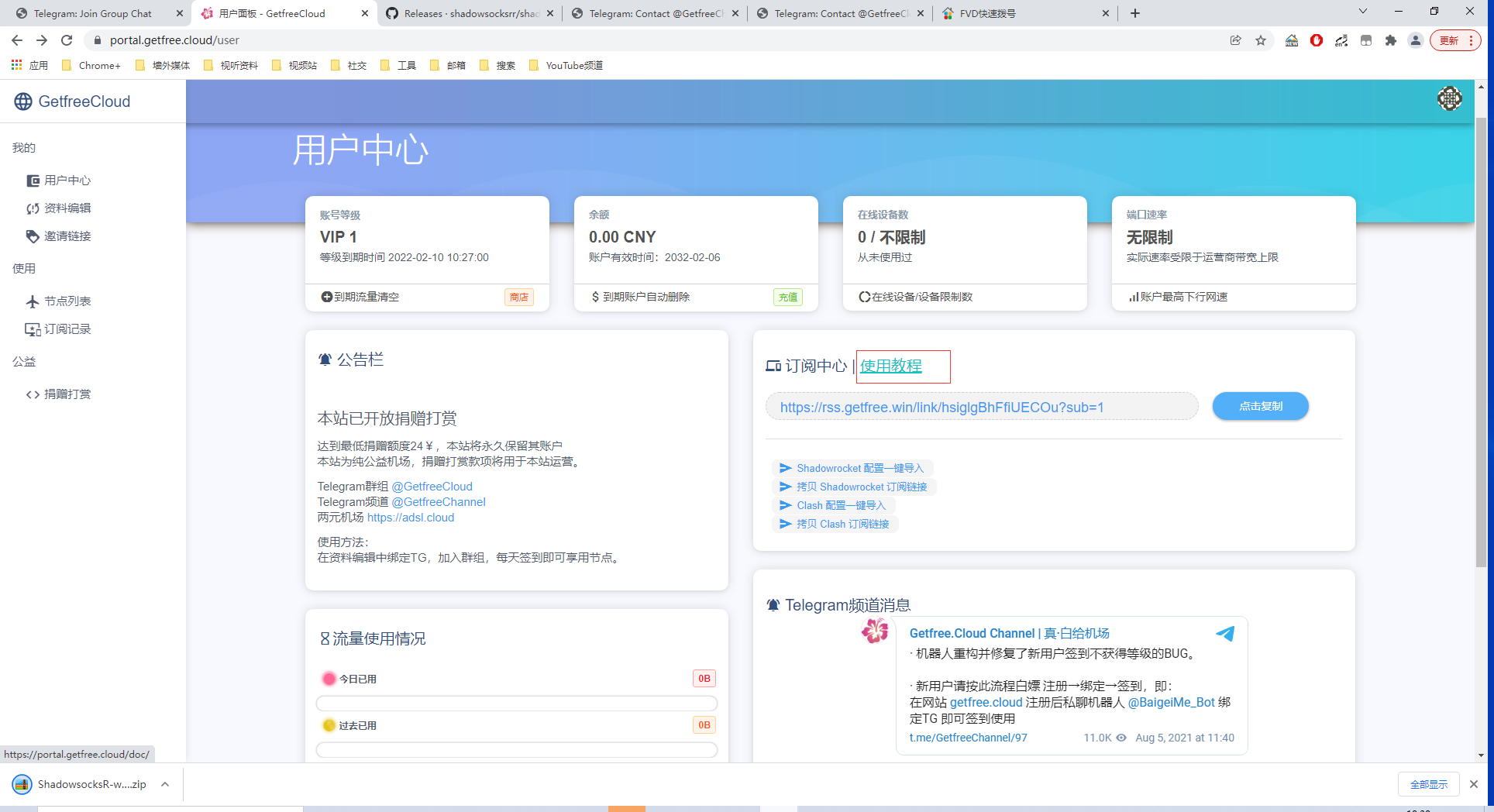The height and width of the screenshot is (812, 1494).
Task: Close the downloads bar
Action: point(1474,784)
